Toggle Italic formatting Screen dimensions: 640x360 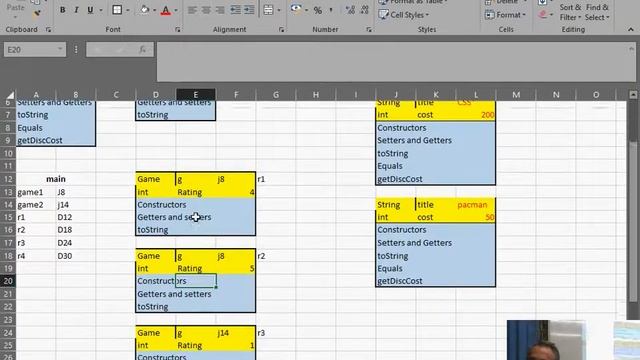pyautogui.click(x=76, y=10)
